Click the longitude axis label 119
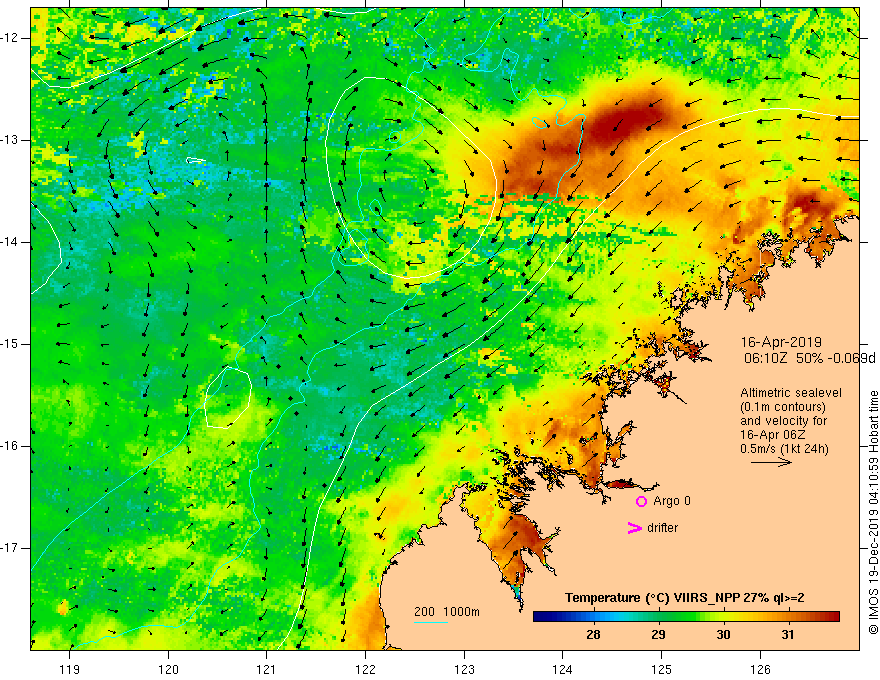The image size is (880, 680). (x=70, y=669)
